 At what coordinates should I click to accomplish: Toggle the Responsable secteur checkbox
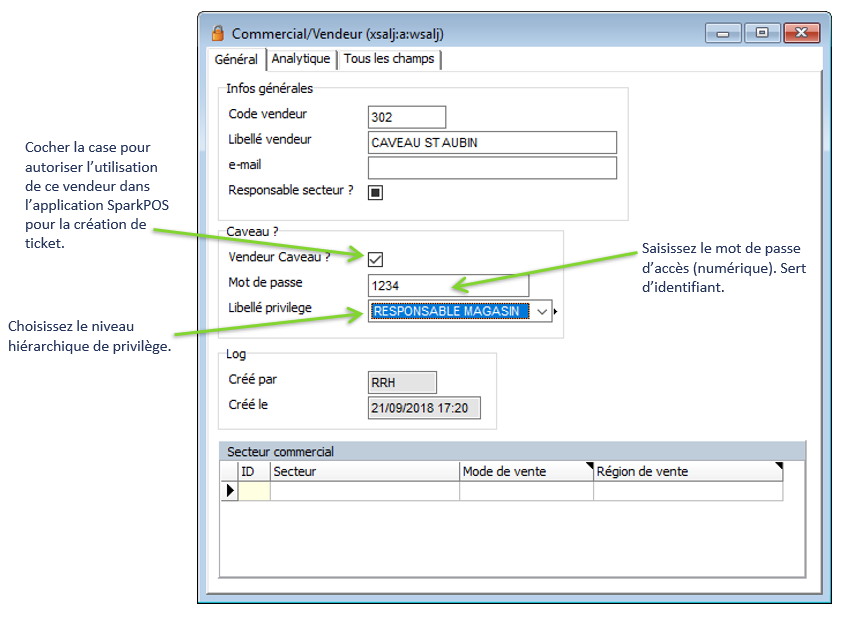click(376, 192)
